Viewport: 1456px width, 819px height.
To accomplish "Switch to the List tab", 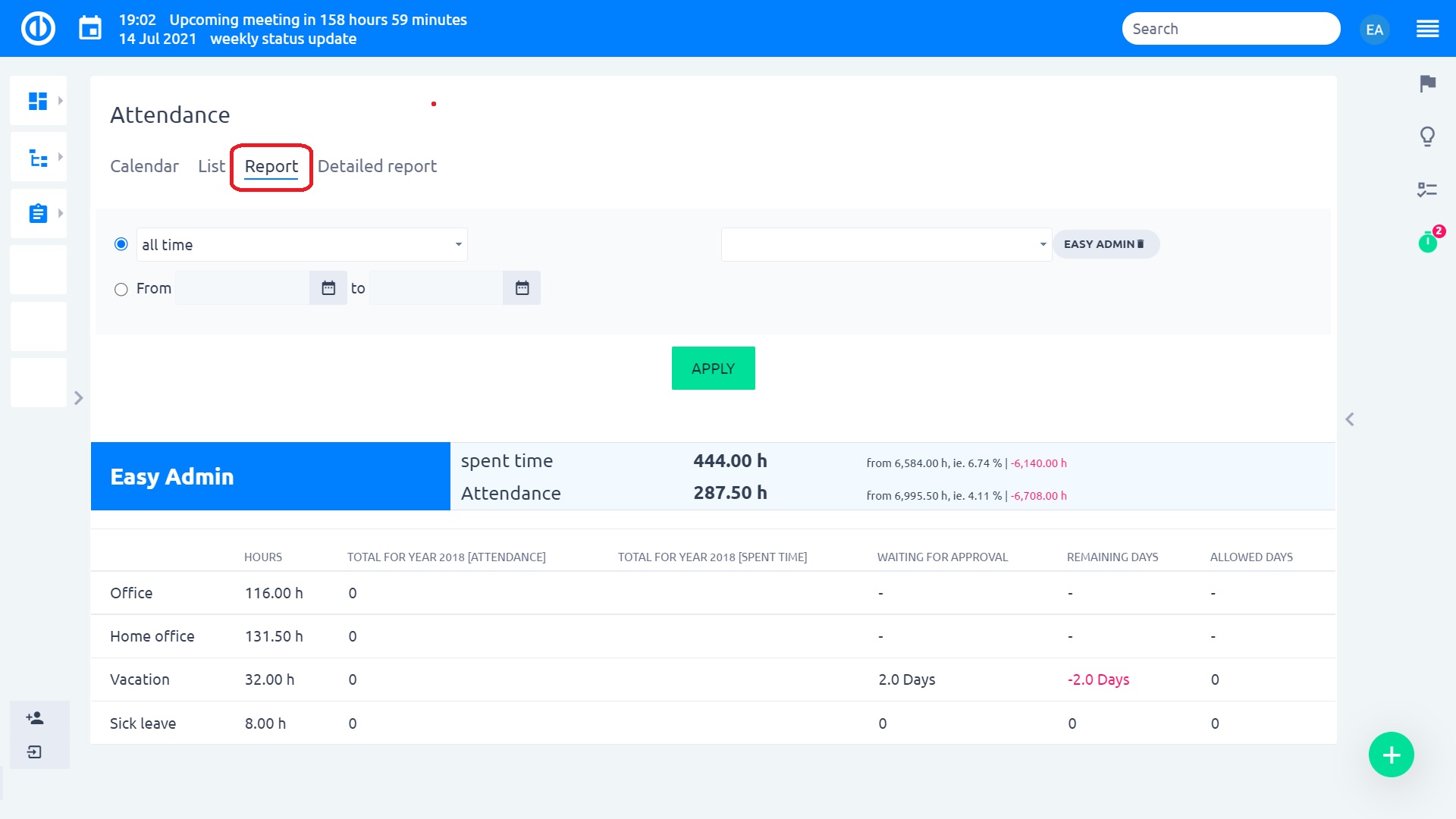I will (x=211, y=166).
